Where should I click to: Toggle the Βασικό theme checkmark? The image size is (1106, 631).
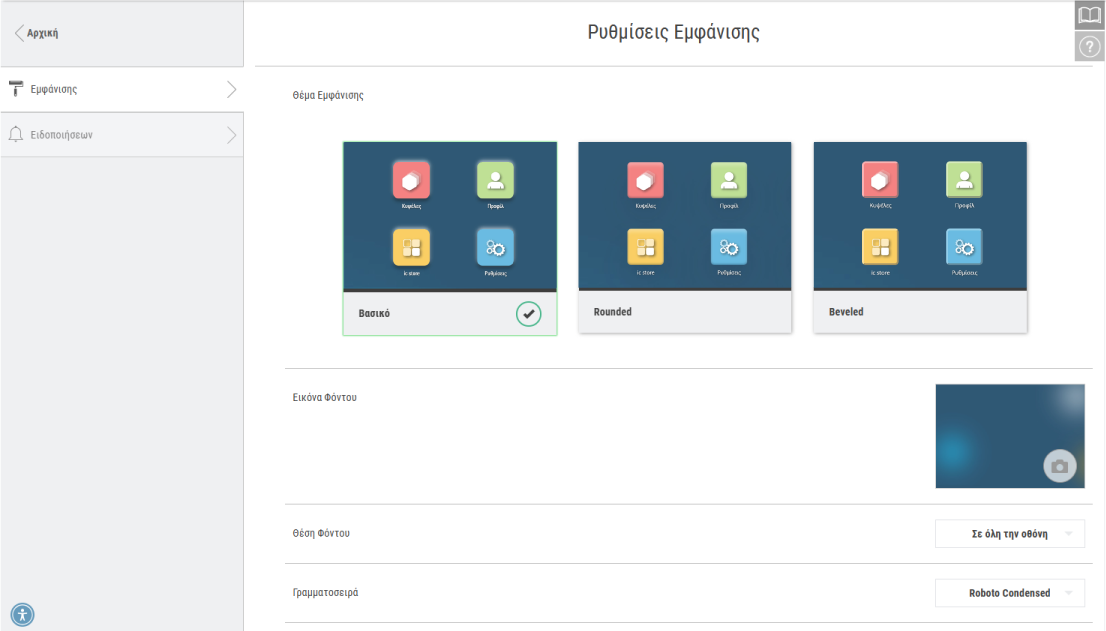click(x=528, y=314)
